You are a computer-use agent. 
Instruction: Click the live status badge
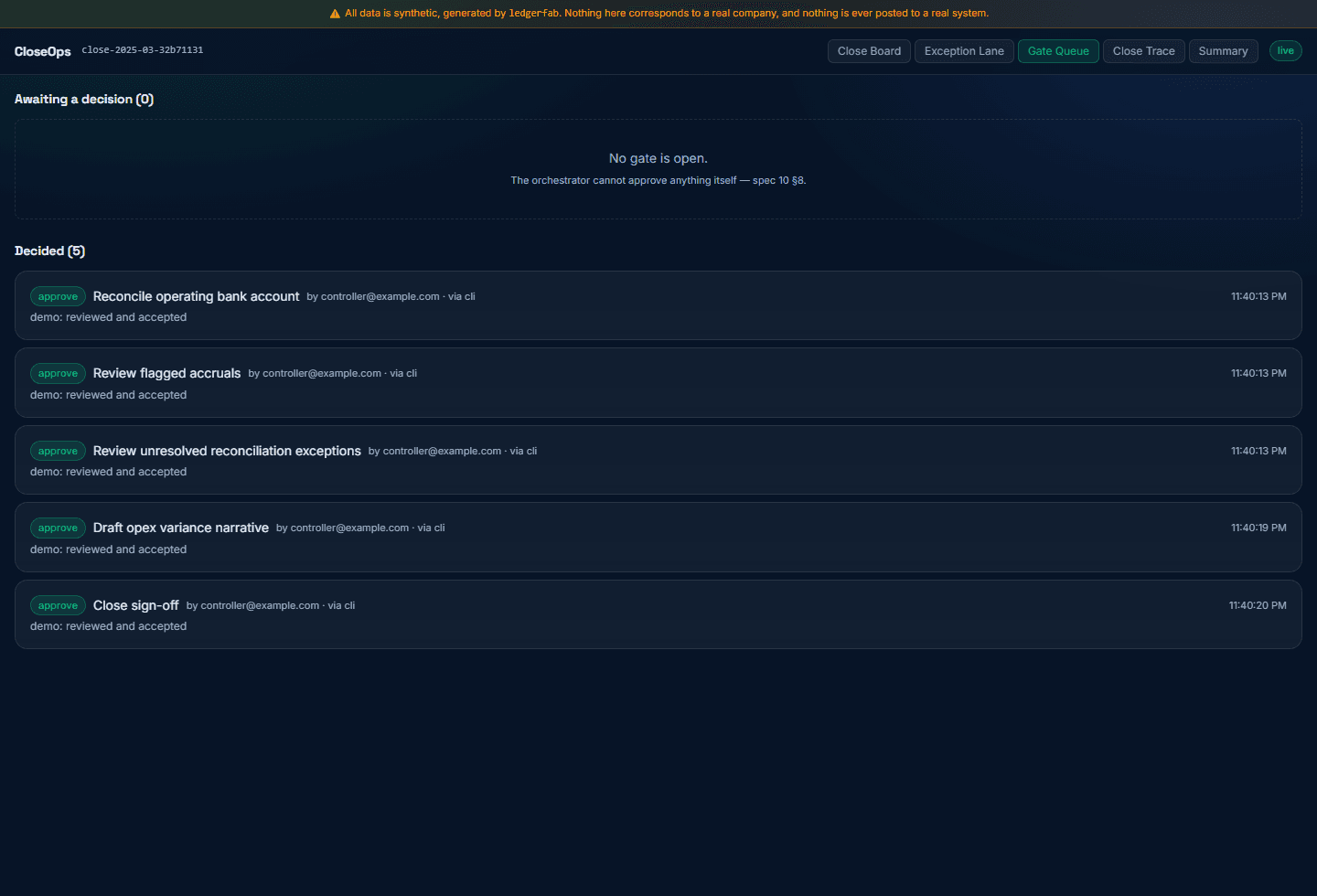[1285, 51]
